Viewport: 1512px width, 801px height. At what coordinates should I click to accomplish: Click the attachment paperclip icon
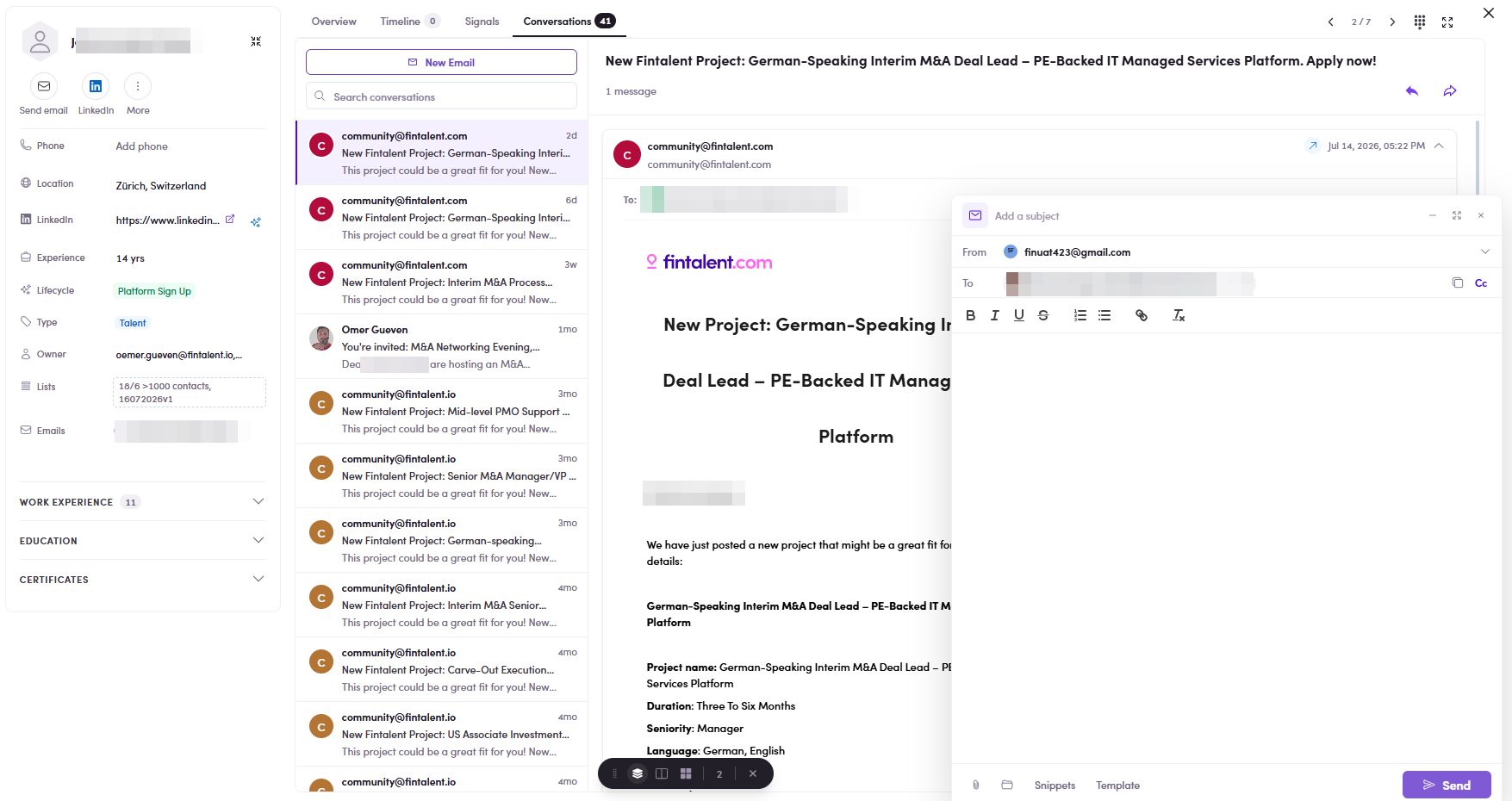[x=976, y=785]
